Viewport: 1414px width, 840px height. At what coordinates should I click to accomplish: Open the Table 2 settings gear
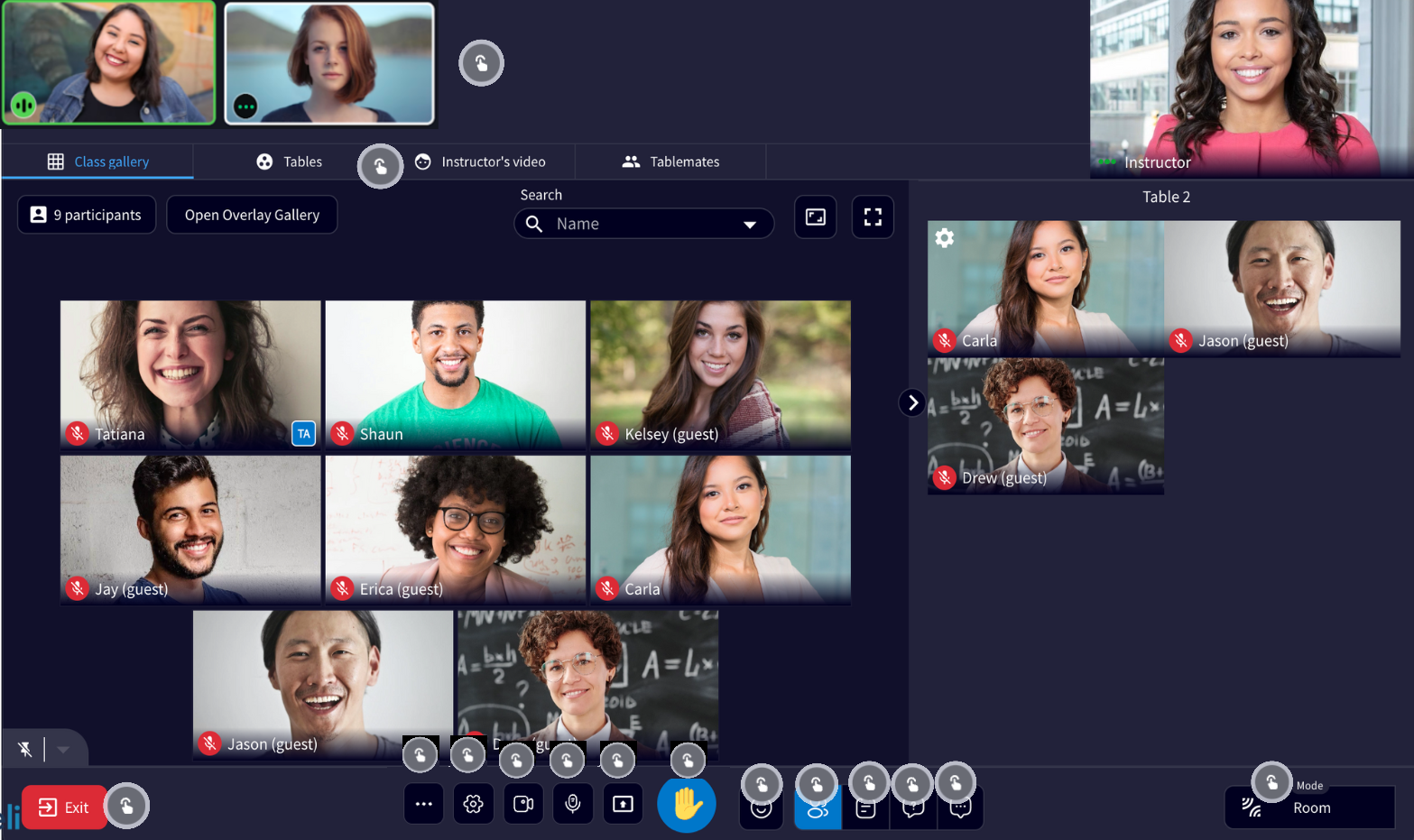(x=944, y=237)
